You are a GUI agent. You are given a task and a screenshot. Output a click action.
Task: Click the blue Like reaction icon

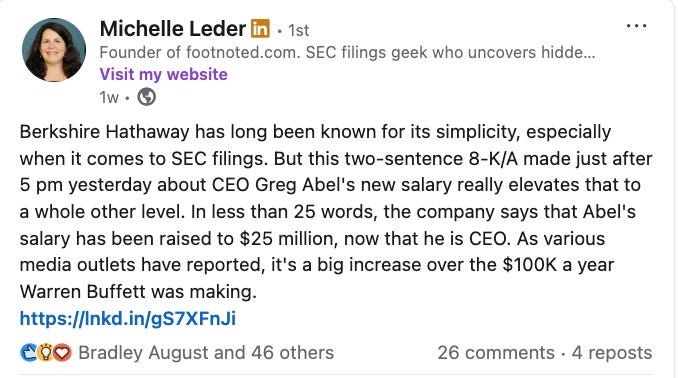tap(29, 352)
